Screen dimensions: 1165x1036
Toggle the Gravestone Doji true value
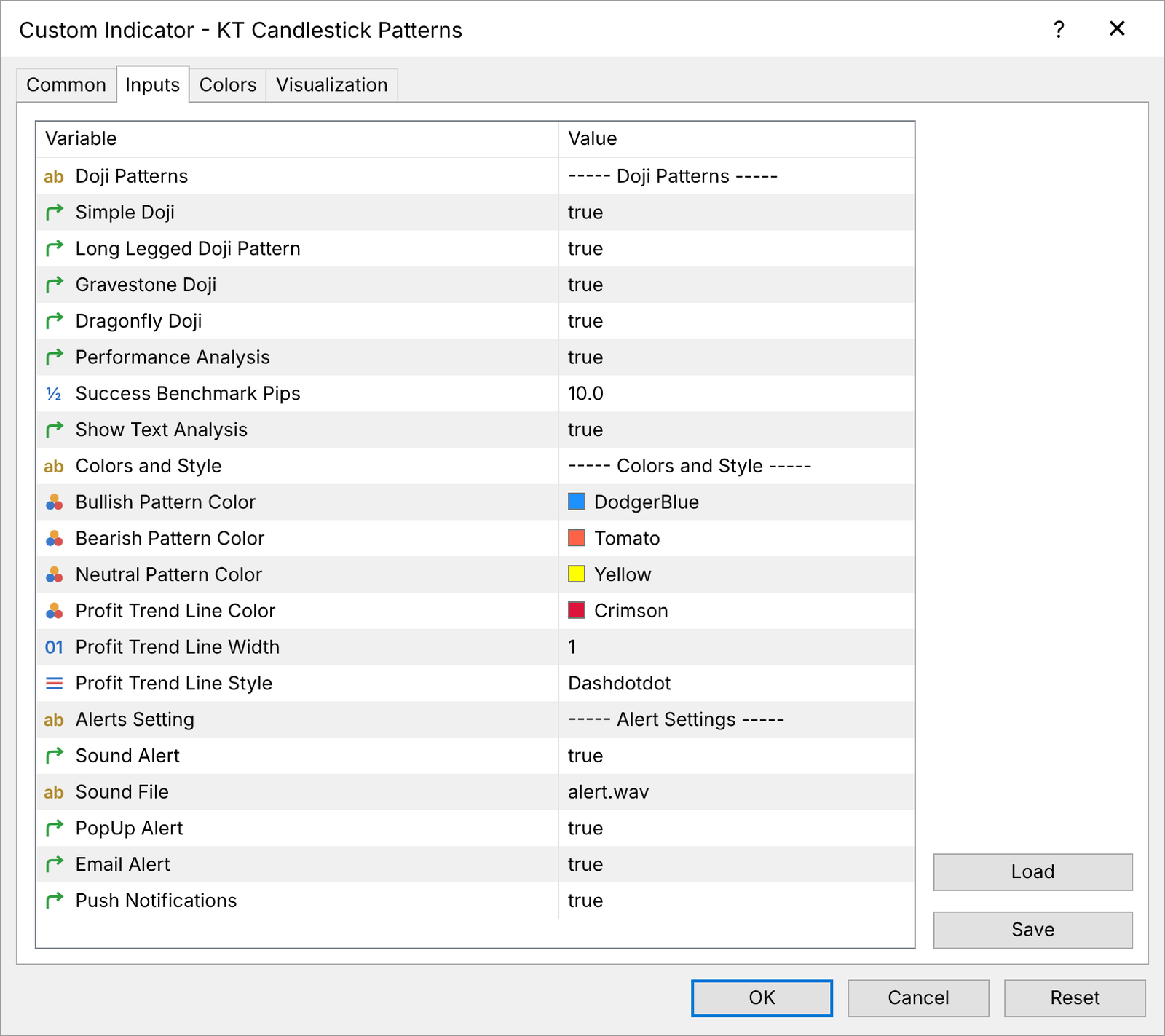736,285
